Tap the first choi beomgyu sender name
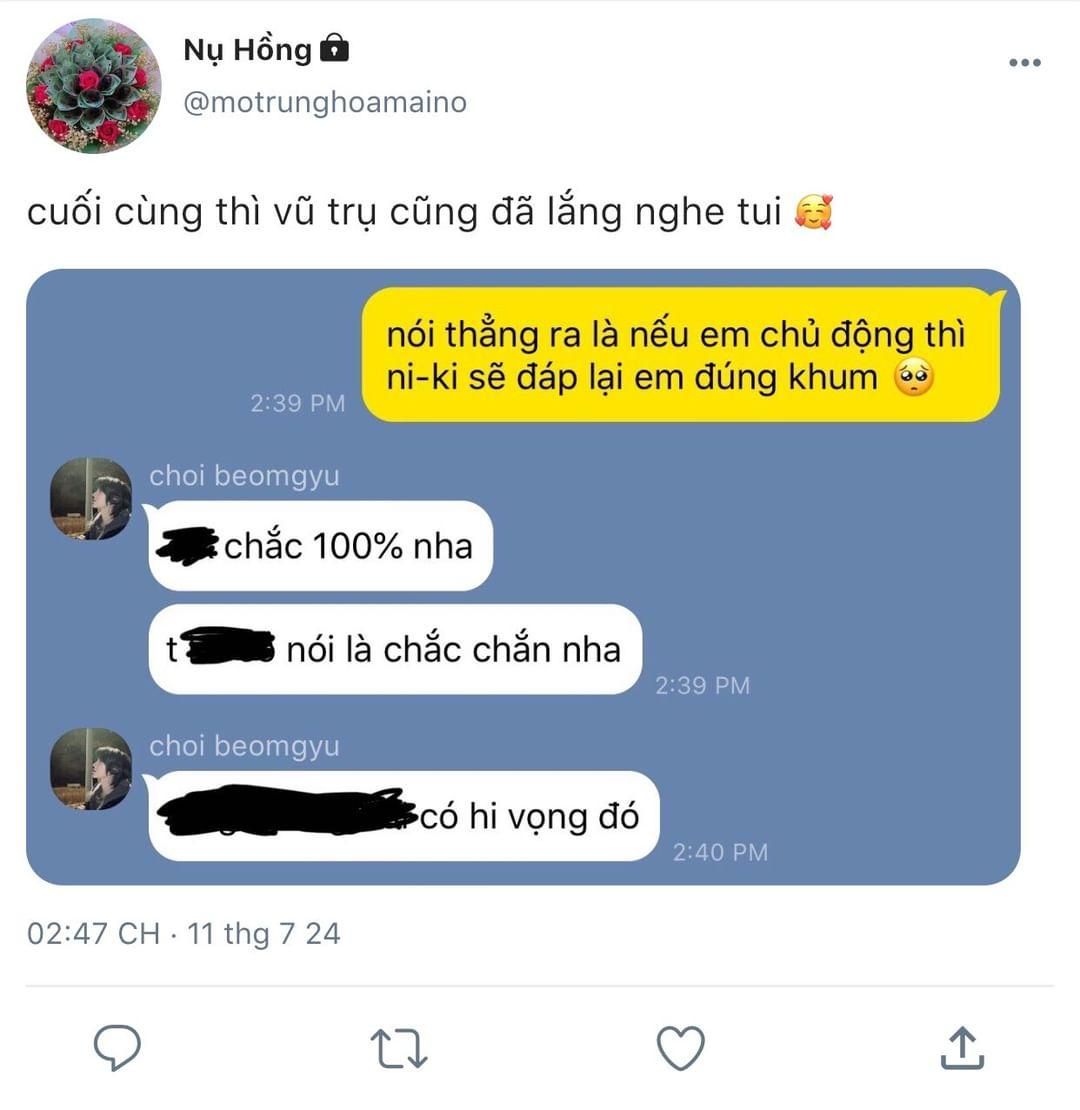Screen dimensions: 1080x1110 click(244, 476)
